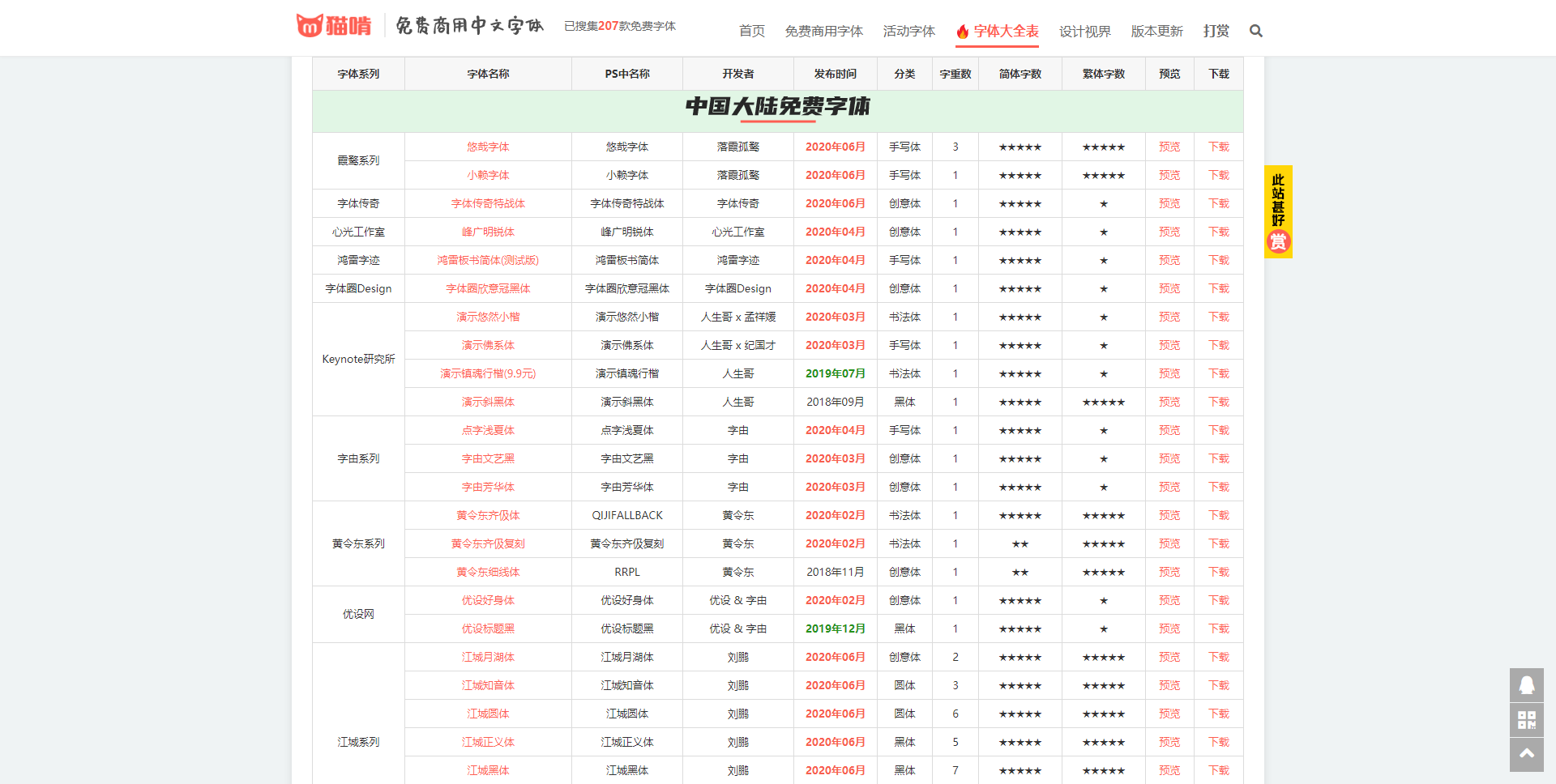1556x784 pixels.
Task: Open 黄令东齐伋复刻 font link
Action: (488, 543)
